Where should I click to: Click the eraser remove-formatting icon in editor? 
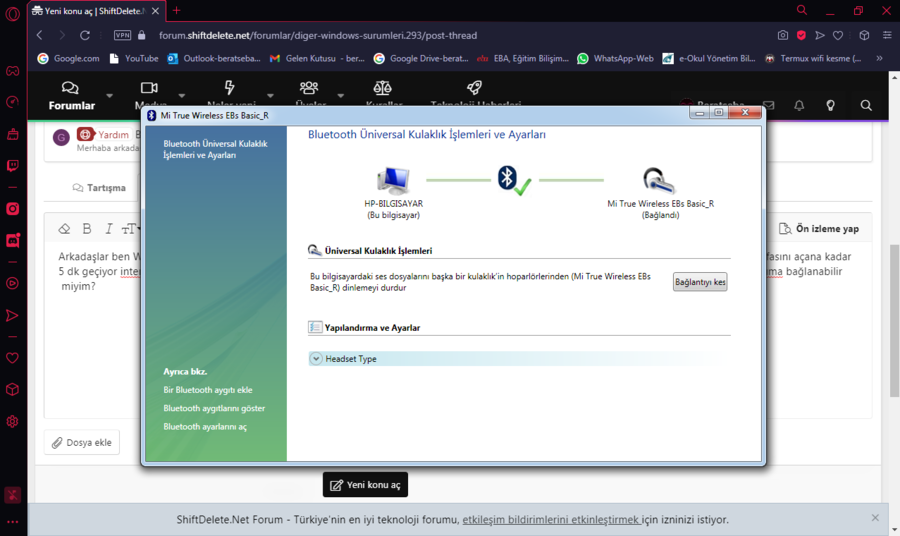click(x=64, y=229)
